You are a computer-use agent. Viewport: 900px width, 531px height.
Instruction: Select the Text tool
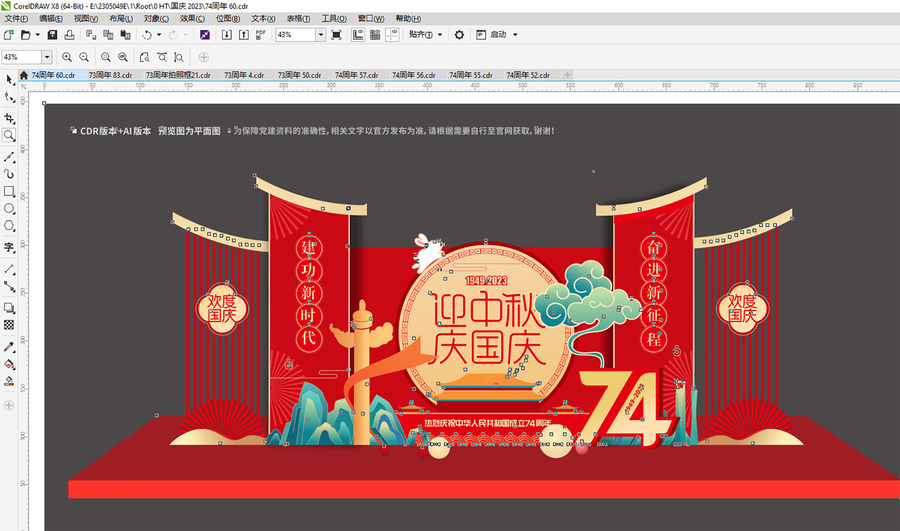(x=9, y=247)
